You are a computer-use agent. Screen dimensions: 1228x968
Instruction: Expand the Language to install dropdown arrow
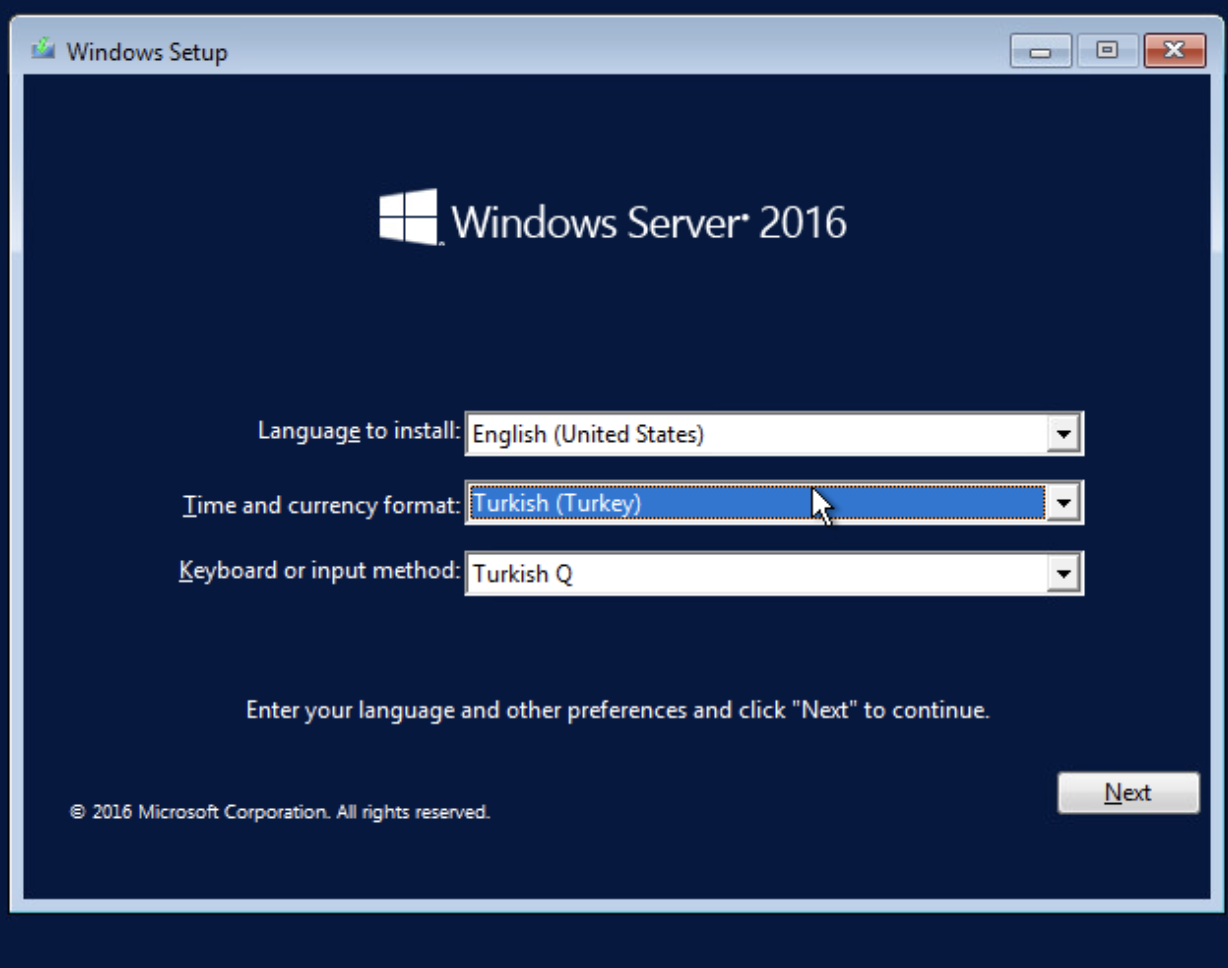pos(1063,435)
